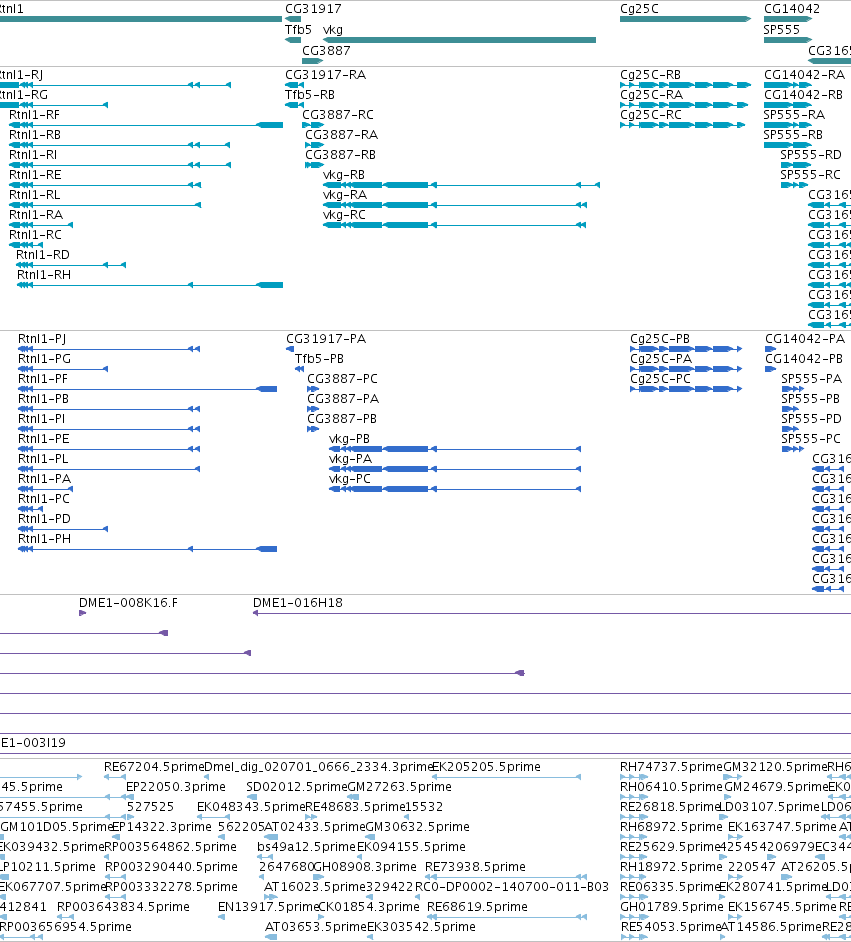This screenshot has height=942, width=851.
Task: Select EST label RC0-DP0002-140700-011-B03
Action: point(512,887)
